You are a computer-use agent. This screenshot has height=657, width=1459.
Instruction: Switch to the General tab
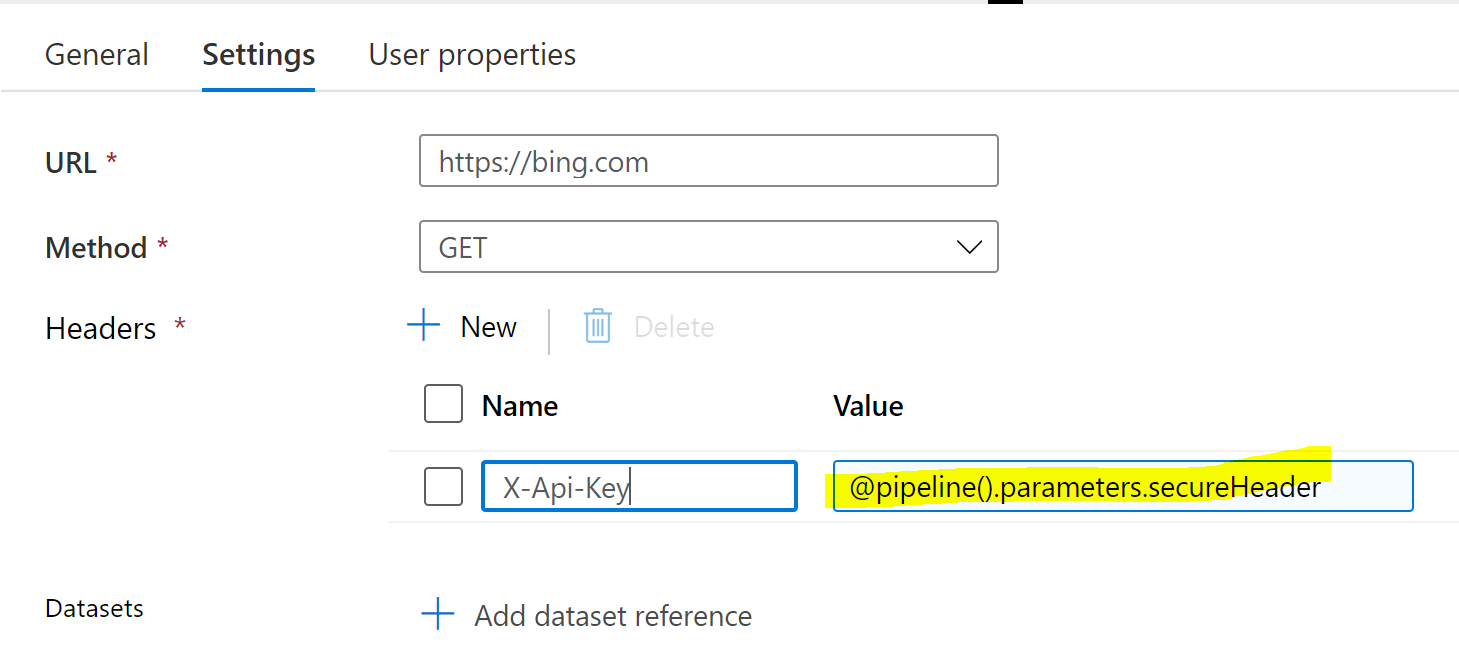point(97,54)
